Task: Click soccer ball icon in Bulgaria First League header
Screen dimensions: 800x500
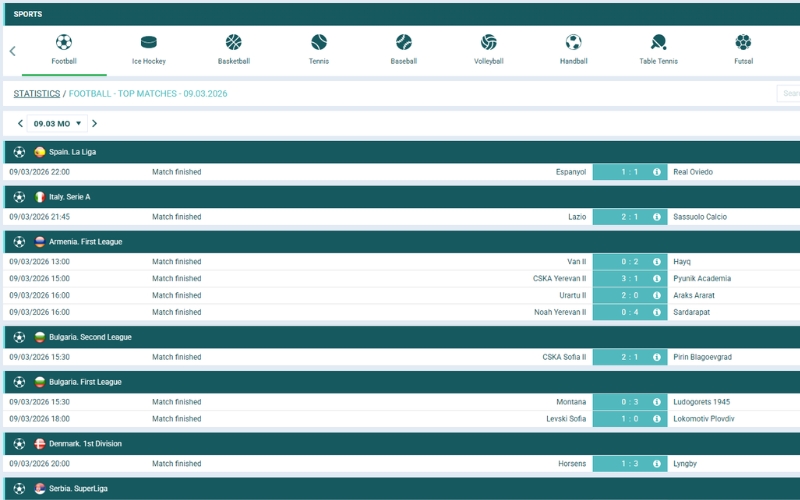Action: [x=19, y=382]
